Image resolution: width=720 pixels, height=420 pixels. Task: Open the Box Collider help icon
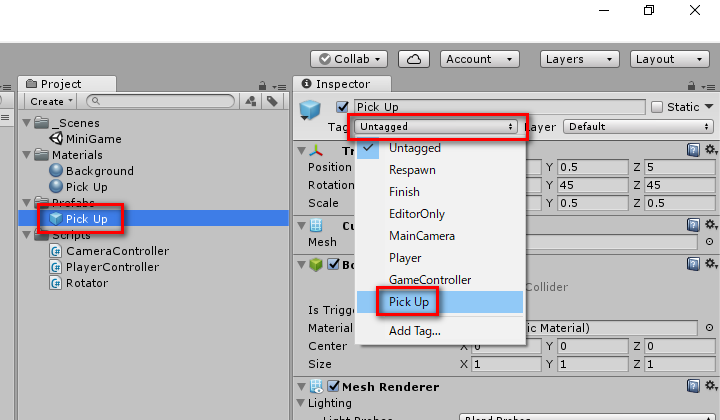[693, 263]
